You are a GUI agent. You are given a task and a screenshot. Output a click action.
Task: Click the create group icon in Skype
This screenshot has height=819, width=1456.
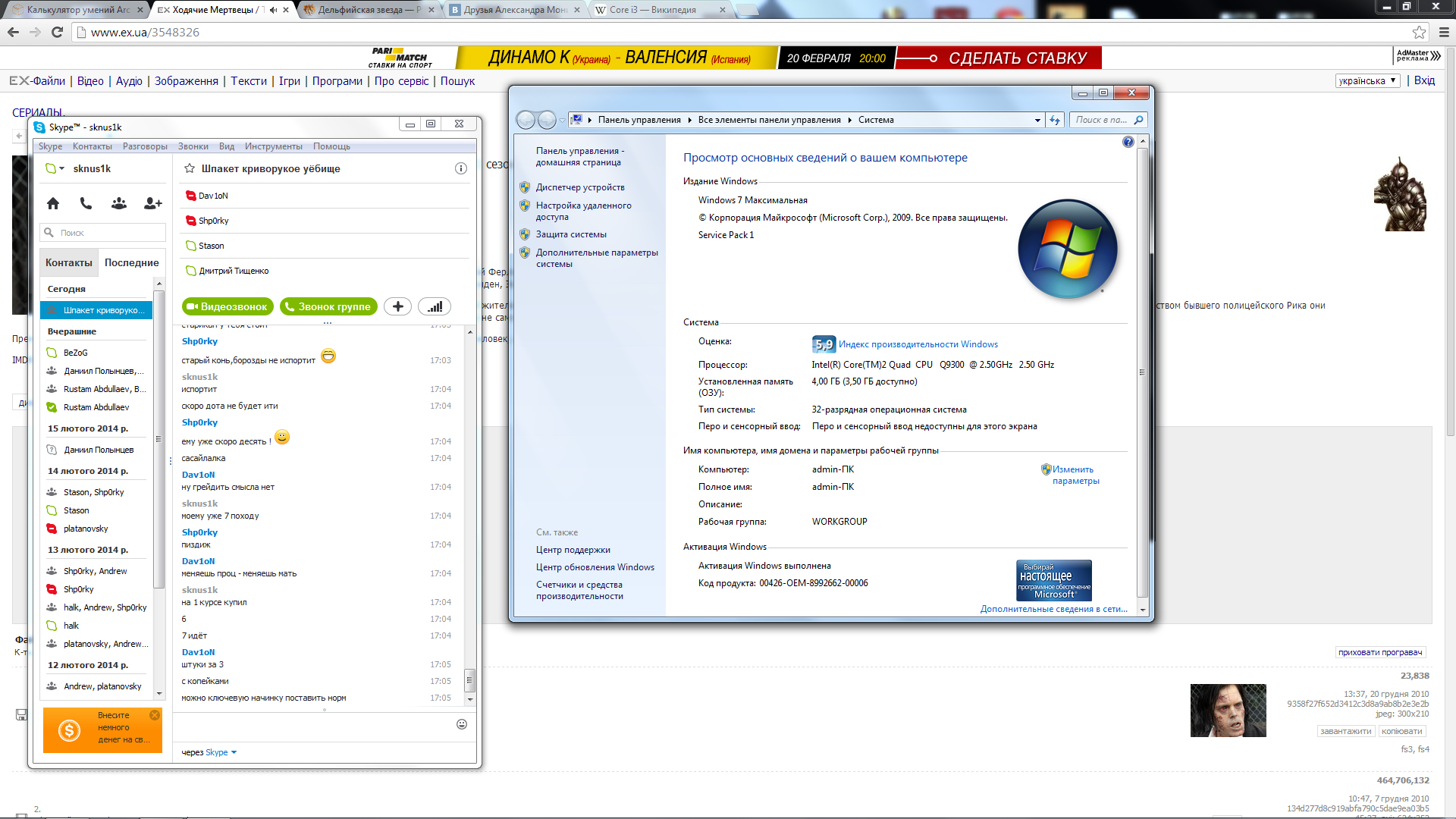click(119, 203)
